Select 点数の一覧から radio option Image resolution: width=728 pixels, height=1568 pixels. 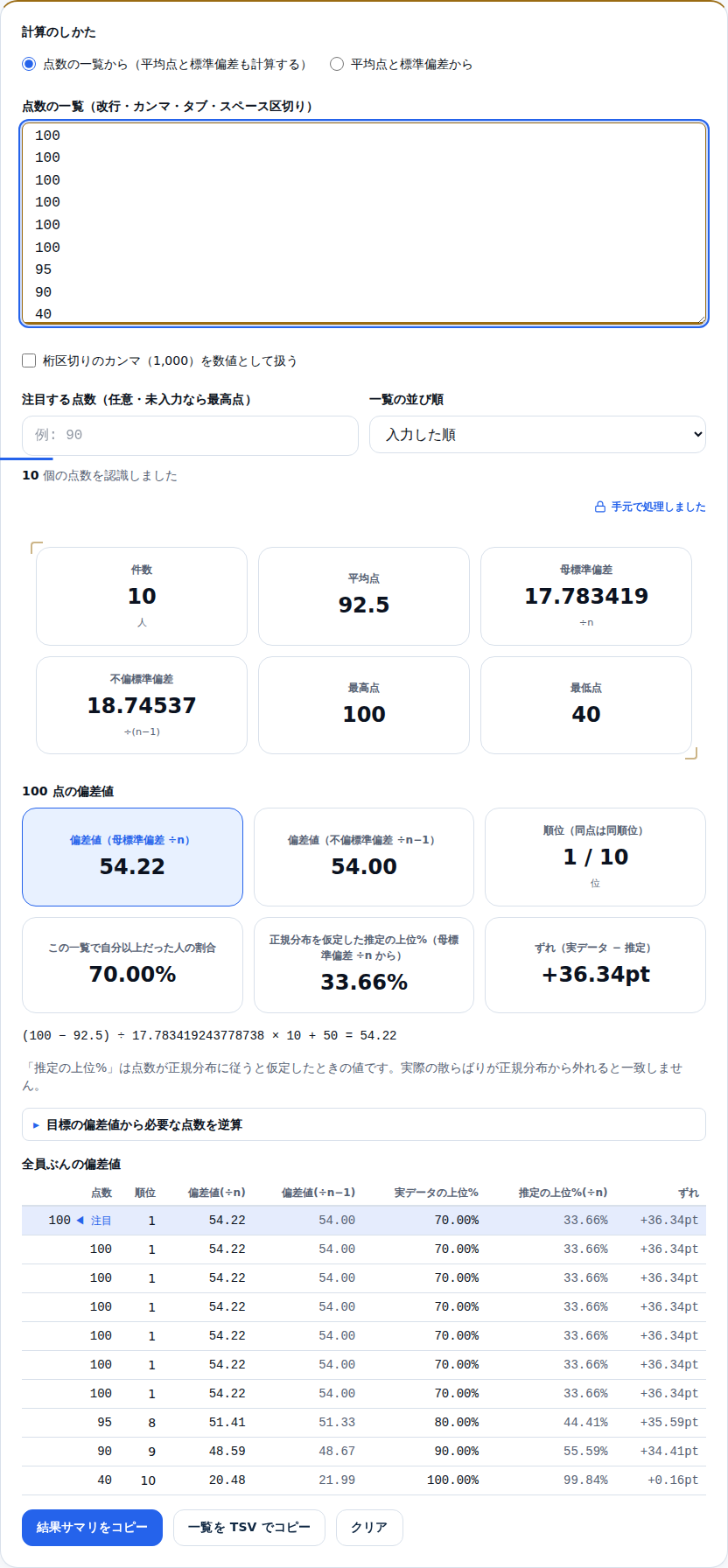[x=29, y=64]
